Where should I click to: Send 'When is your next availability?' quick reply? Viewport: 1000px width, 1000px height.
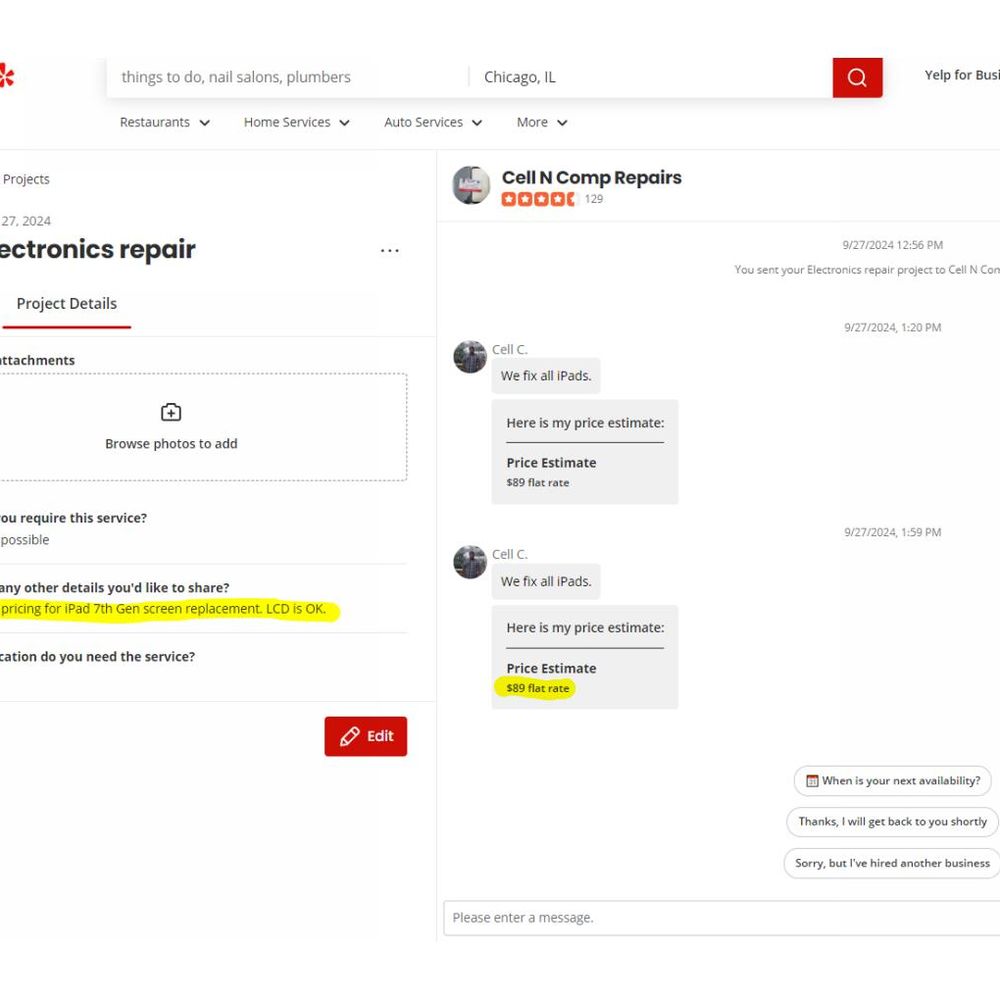click(892, 781)
